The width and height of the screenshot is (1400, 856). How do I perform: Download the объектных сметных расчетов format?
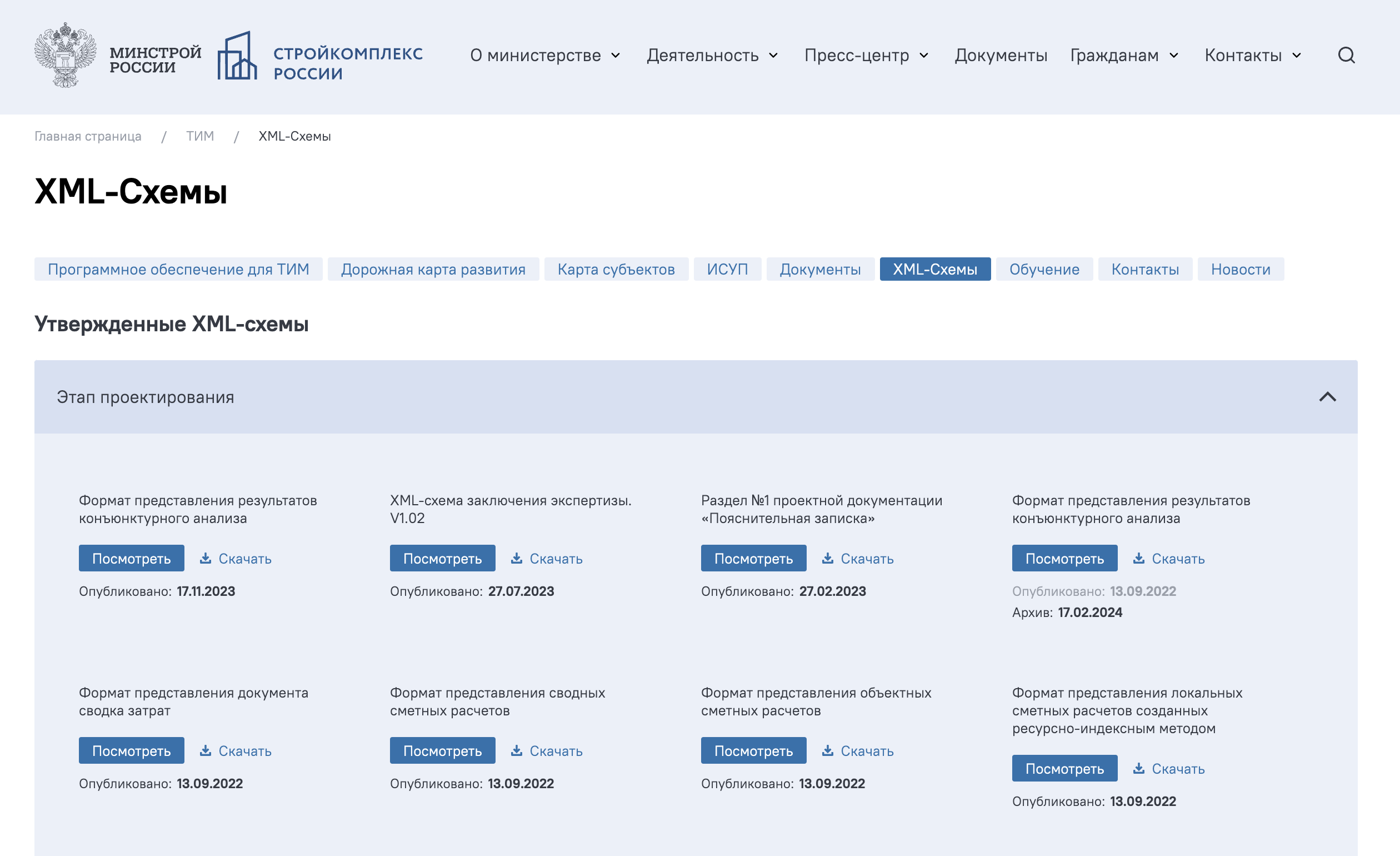coord(857,750)
